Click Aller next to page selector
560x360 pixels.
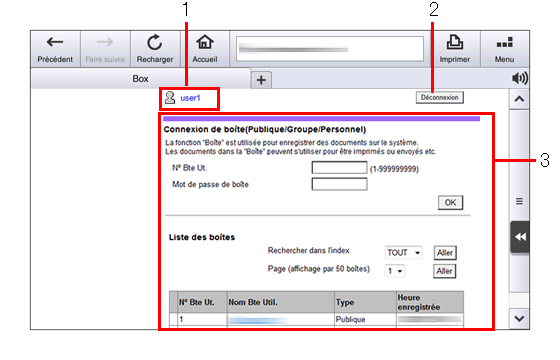pos(445,271)
